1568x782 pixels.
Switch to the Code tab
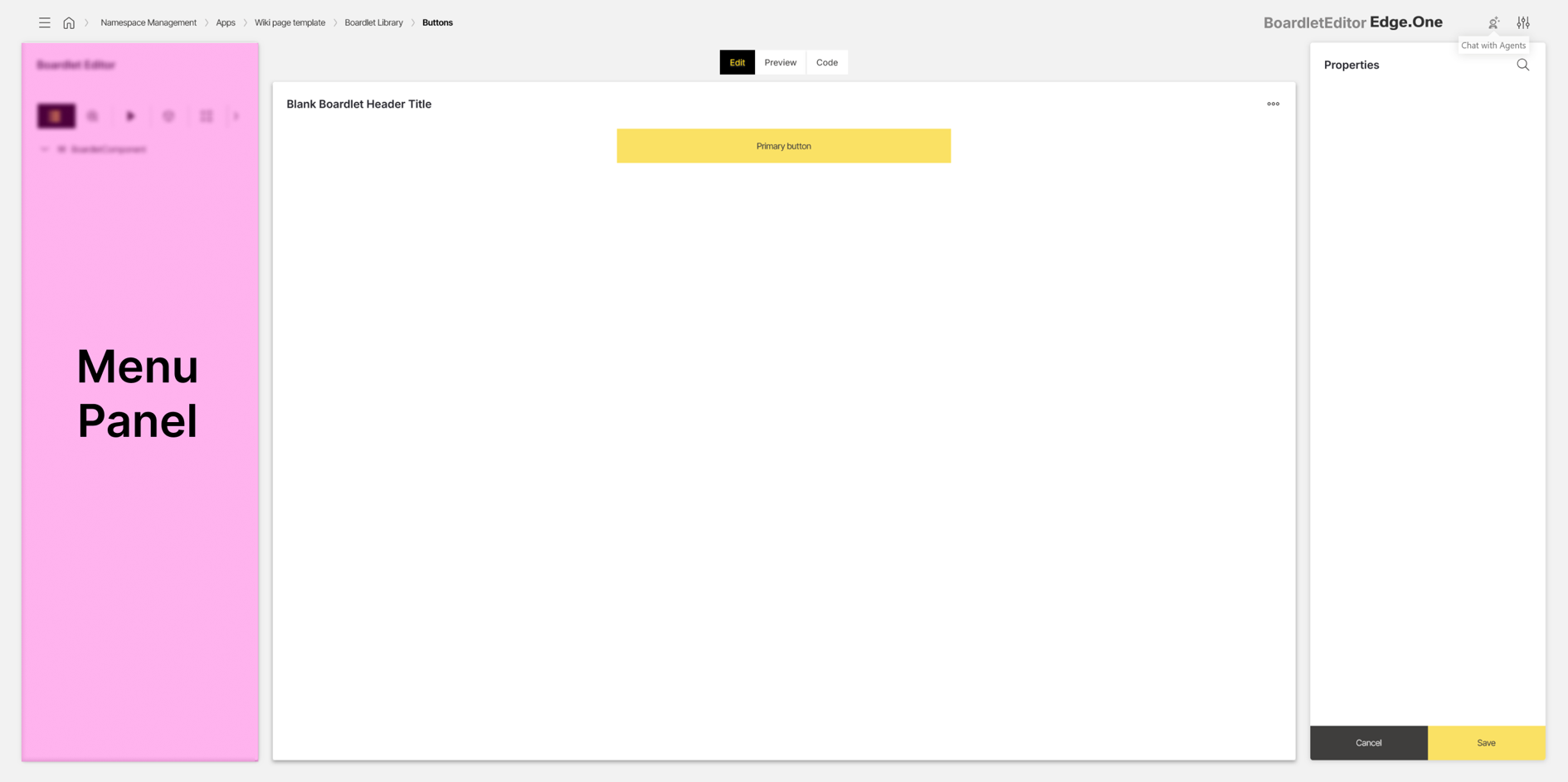827,62
